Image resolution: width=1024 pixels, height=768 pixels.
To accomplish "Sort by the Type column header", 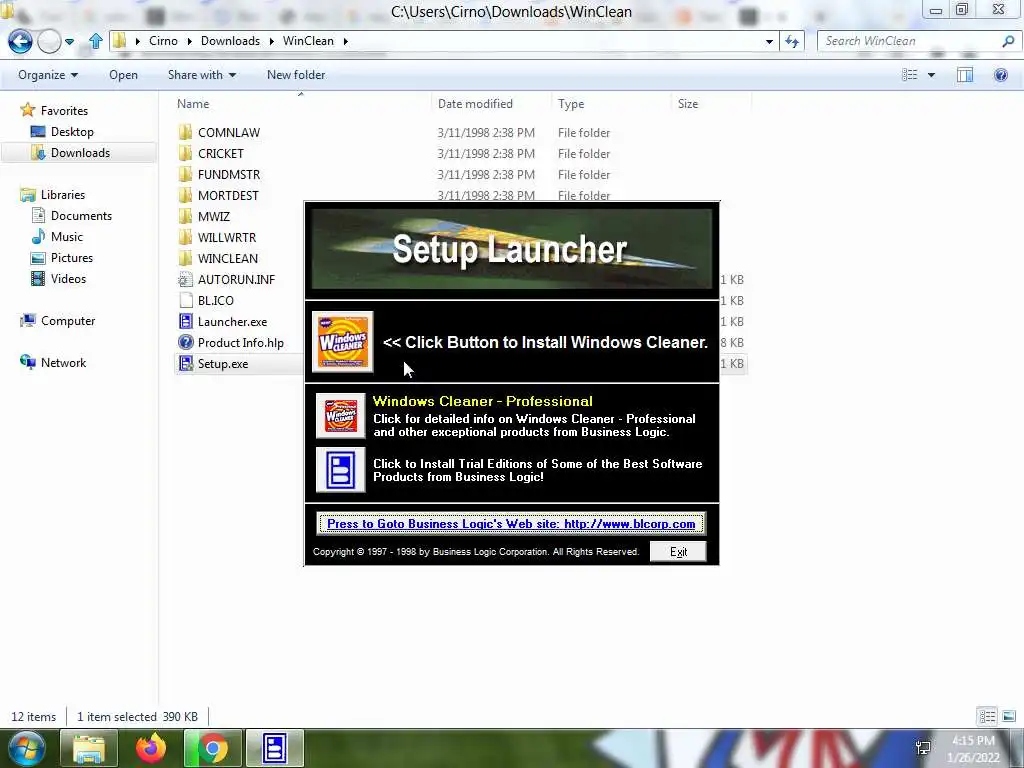I will (x=571, y=104).
